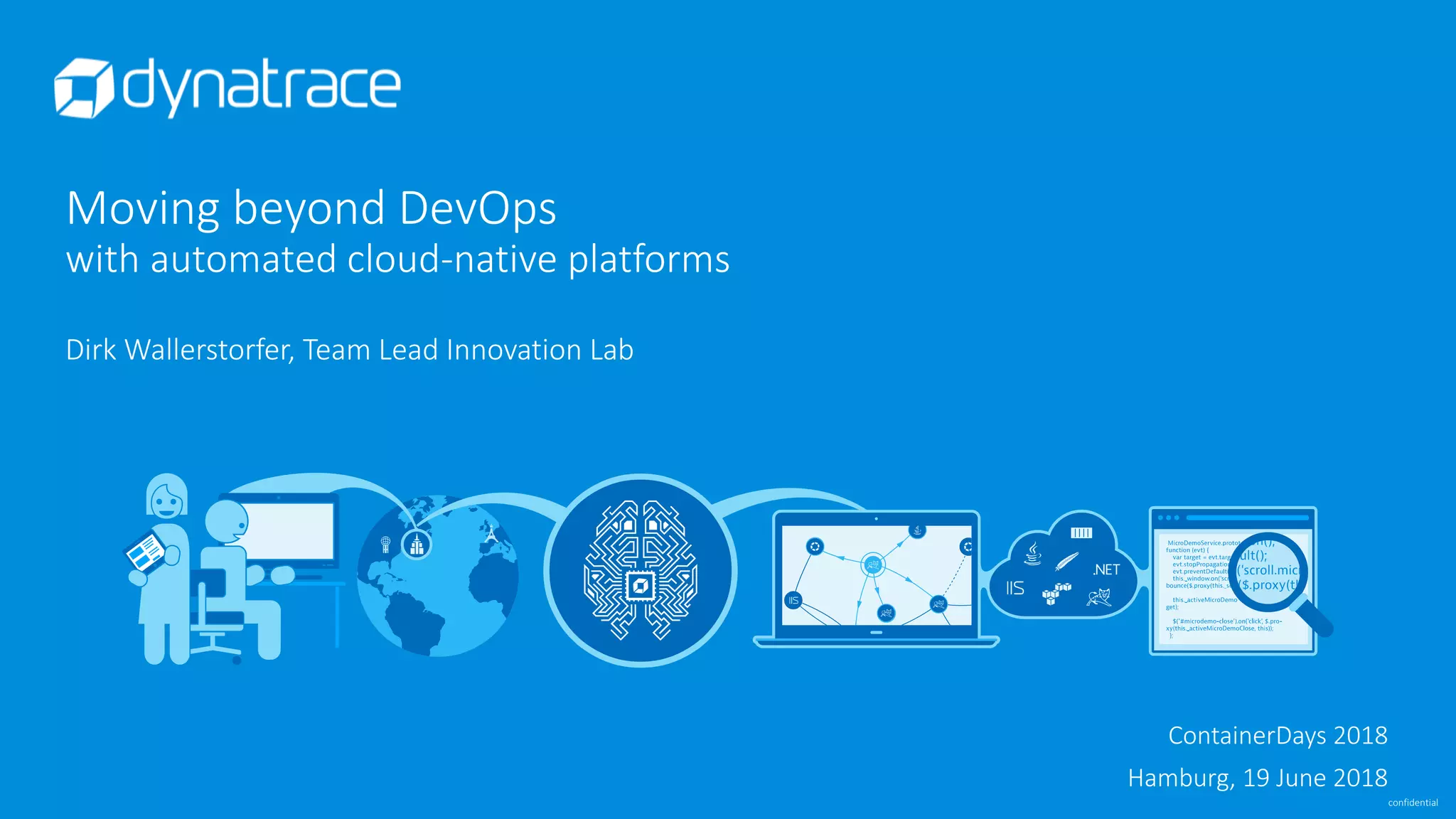Viewport: 1456px width, 819px height.
Task: Click the AI brain circuit illustration
Action: (641, 571)
